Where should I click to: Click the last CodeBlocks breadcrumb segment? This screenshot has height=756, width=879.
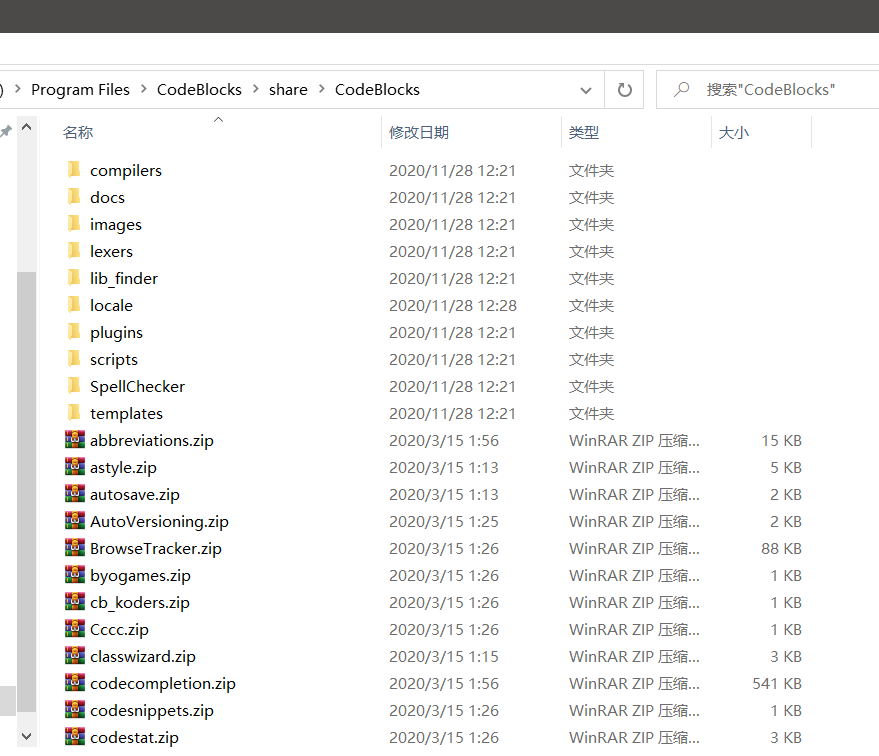pos(377,90)
